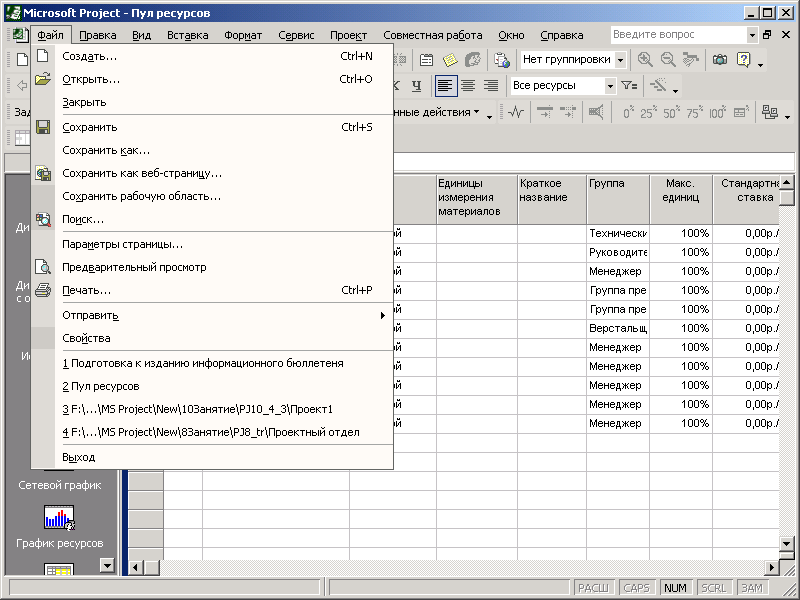Image resolution: width=800 pixels, height=600 pixels.
Task: Click the Краткое название column header
Action: click(x=552, y=199)
